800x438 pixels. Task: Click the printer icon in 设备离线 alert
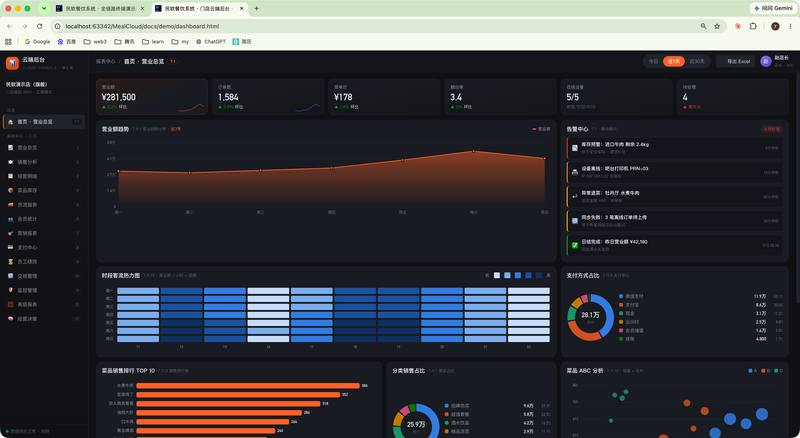click(574, 173)
